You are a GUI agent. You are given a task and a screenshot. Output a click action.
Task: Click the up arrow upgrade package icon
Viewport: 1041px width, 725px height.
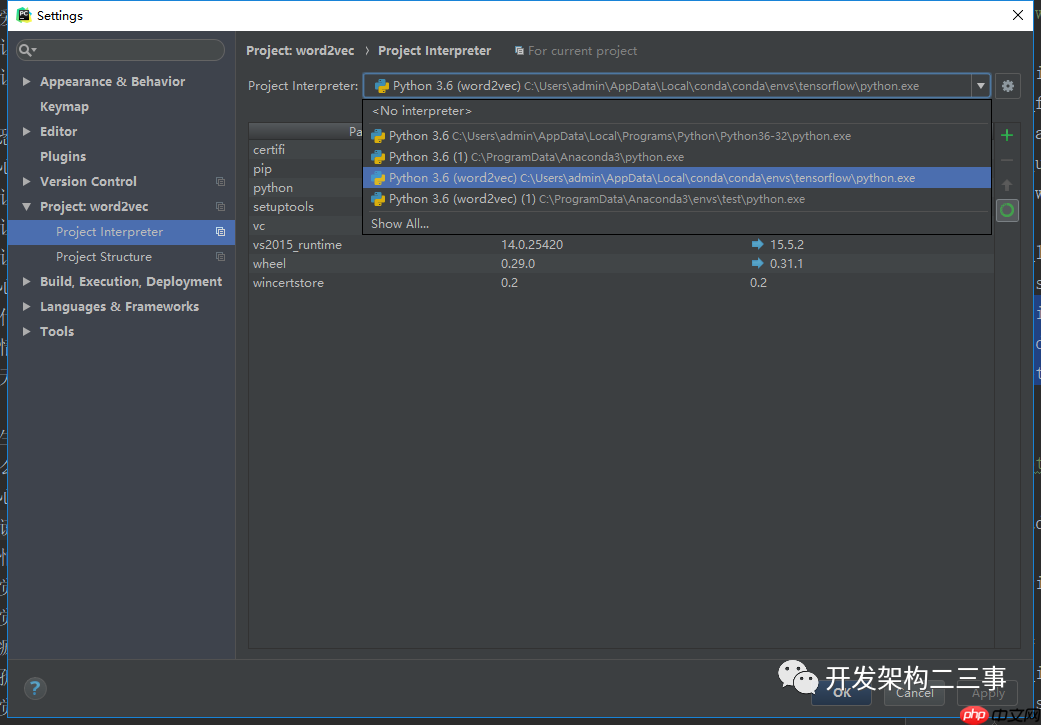pyautogui.click(x=1007, y=185)
